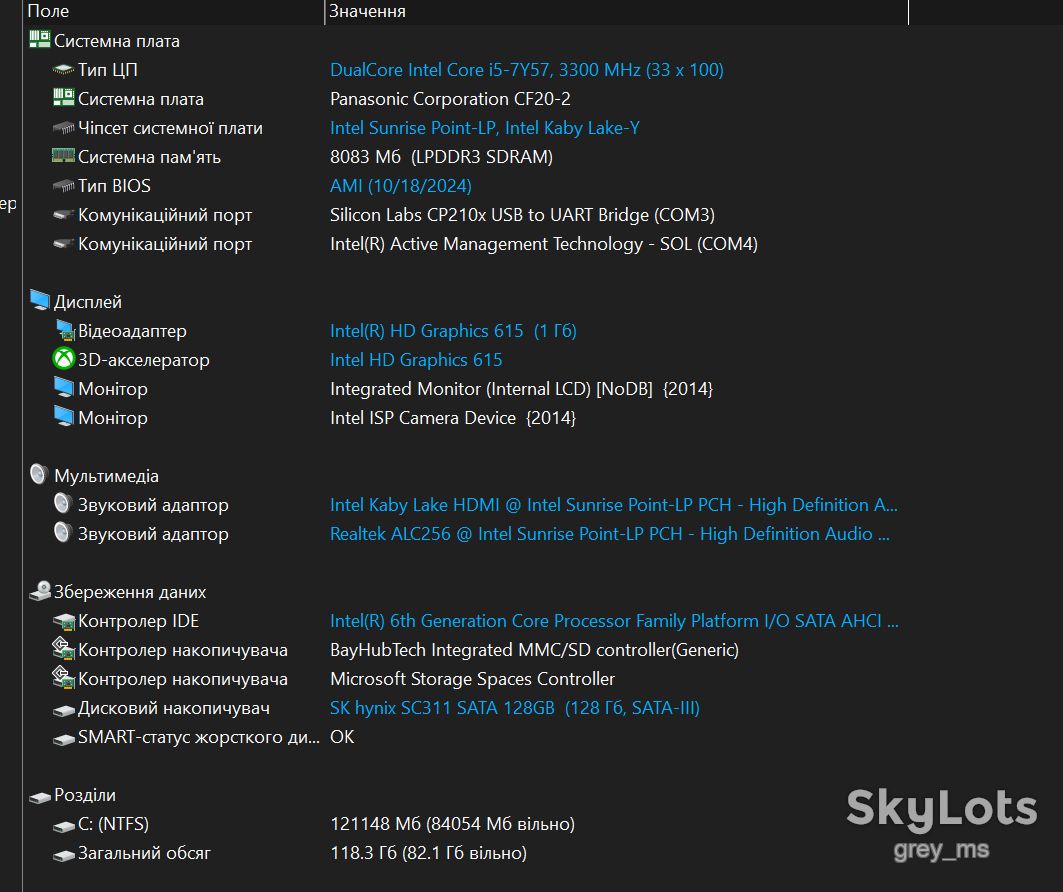This screenshot has width=1063, height=892.
Task: Select the Integrated Monitor (Internal LCD) value
Action: coord(521,389)
